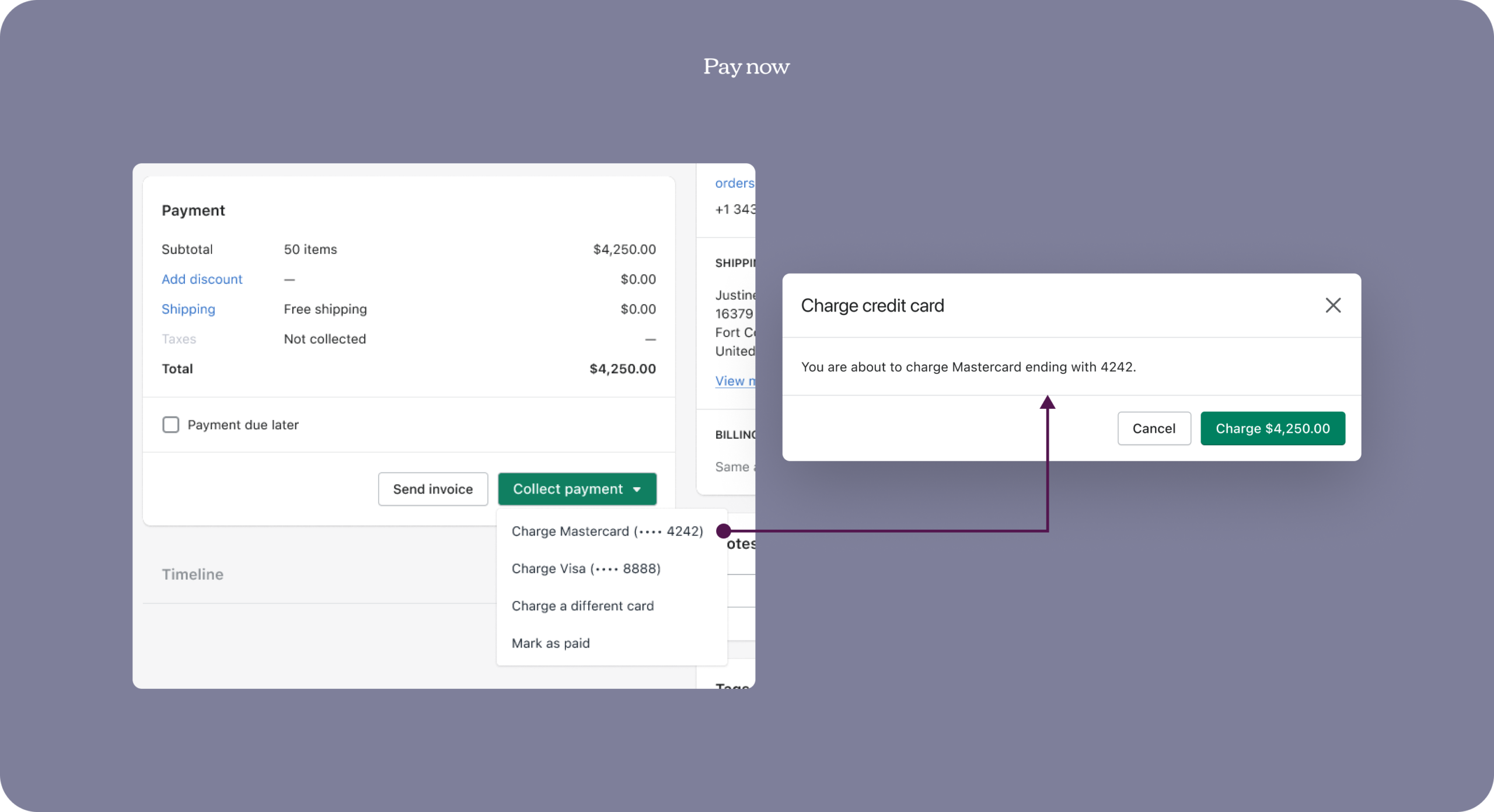Select Mark as paid option
This screenshot has height=812, width=1494.
pos(550,643)
